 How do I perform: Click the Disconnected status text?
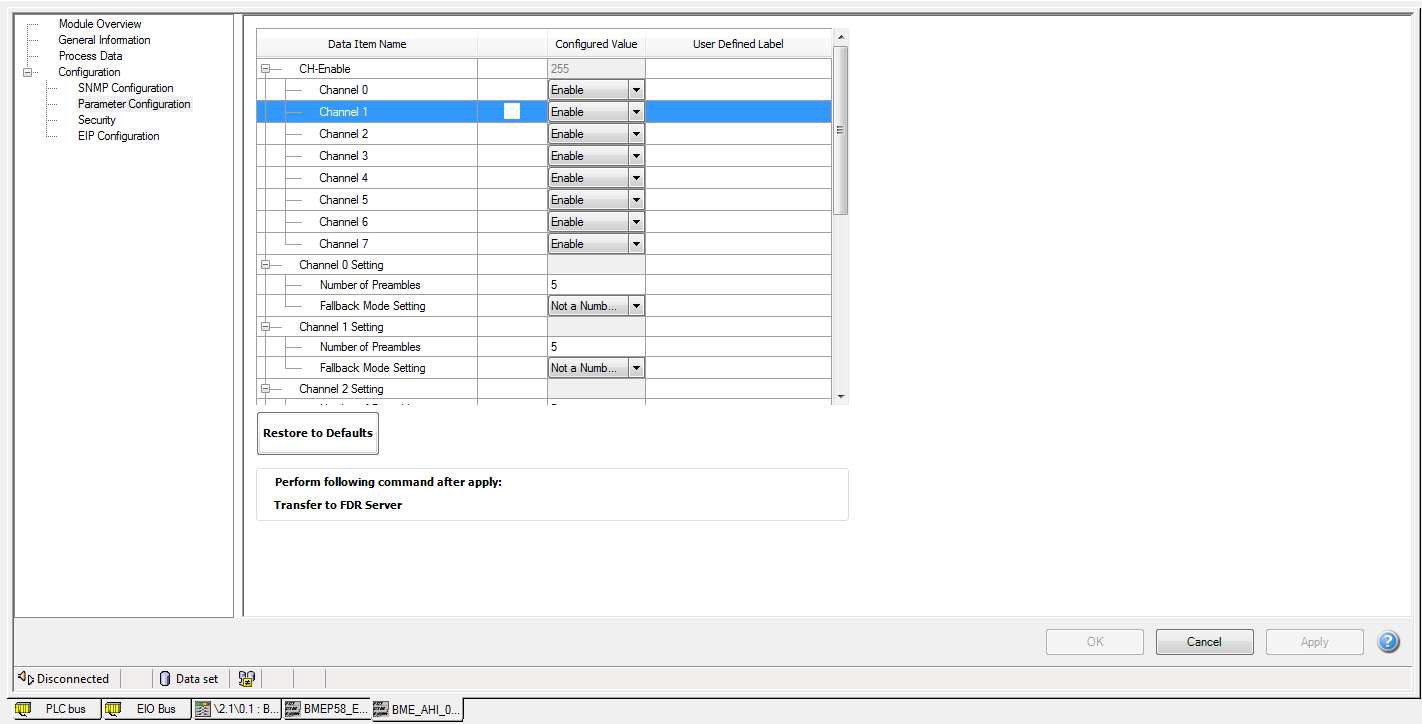tap(73, 678)
